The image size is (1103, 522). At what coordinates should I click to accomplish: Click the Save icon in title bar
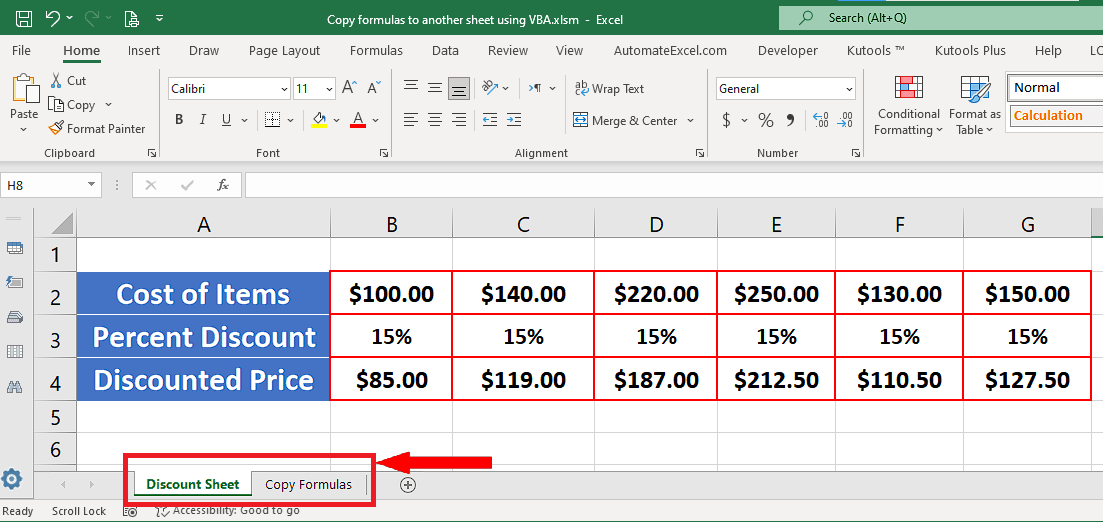click(x=23, y=18)
